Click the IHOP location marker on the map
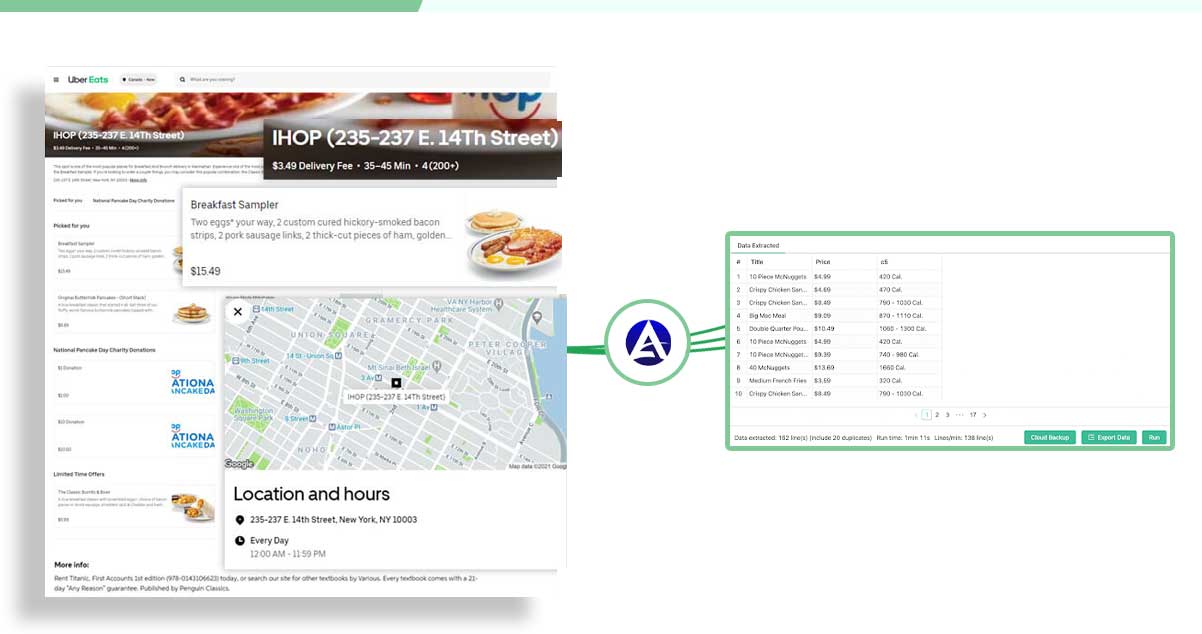This screenshot has height=634, width=1202. 396,383
